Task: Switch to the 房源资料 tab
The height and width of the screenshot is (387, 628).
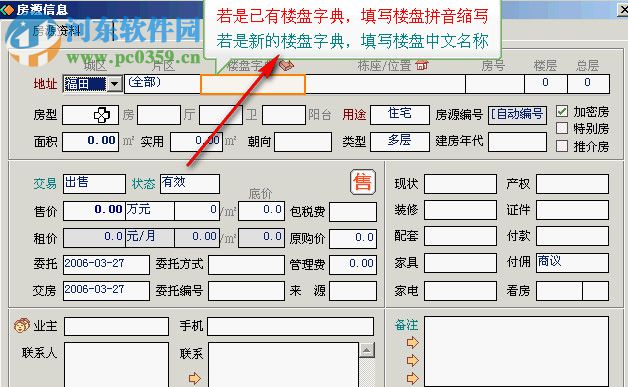Action: tap(56, 30)
